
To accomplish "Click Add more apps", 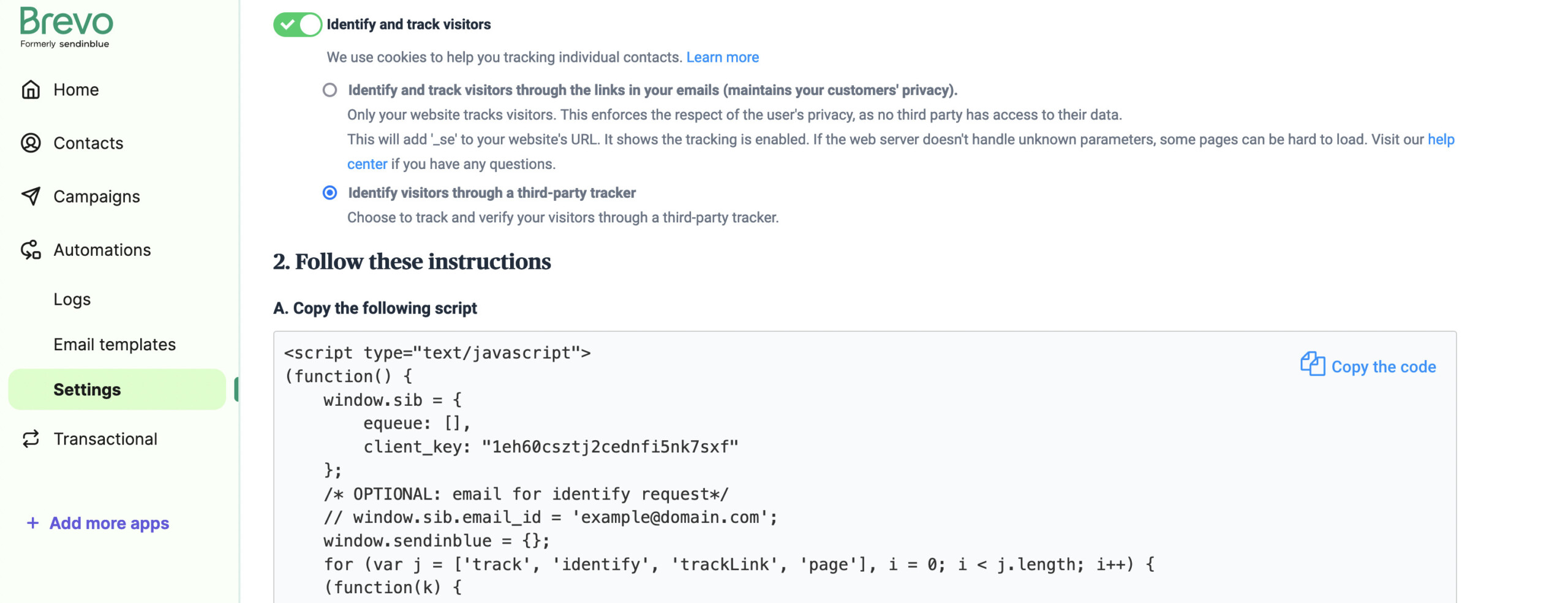I will (x=109, y=523).
